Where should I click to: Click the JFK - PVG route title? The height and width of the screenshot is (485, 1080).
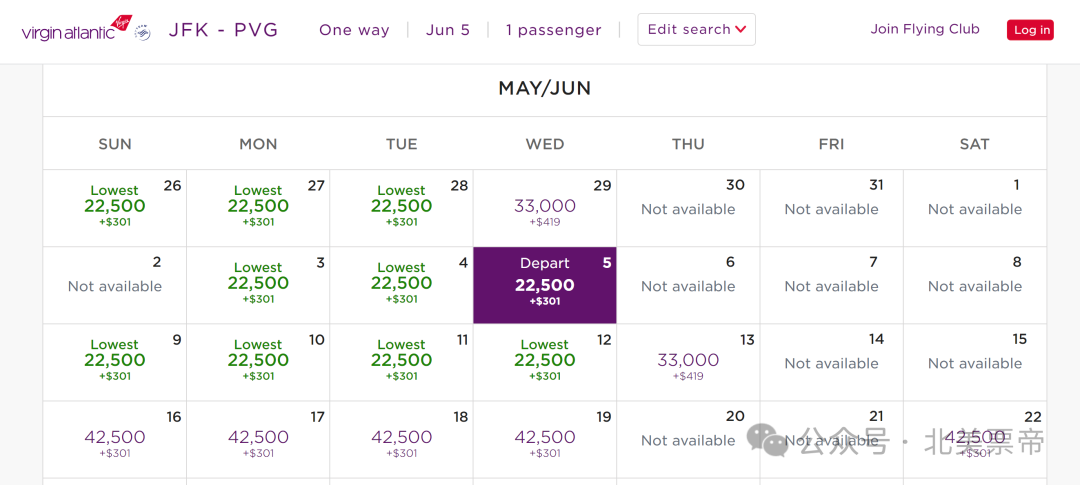coord(223,30)
